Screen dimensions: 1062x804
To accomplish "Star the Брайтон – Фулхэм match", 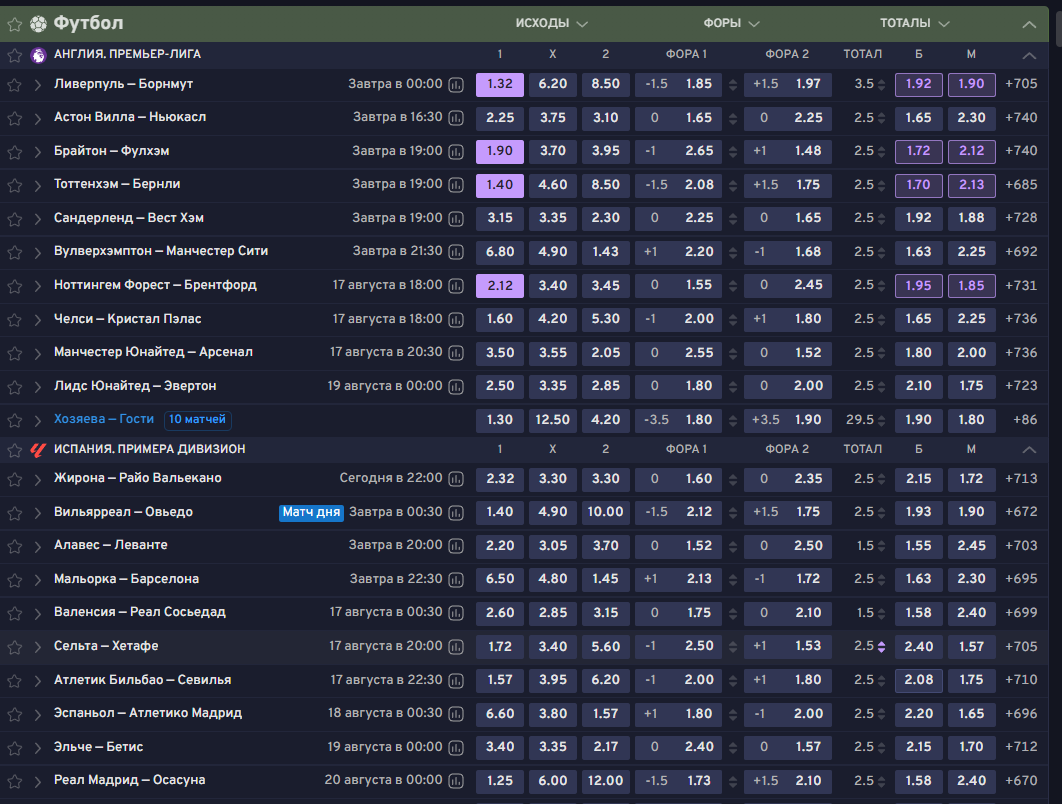I will click(14, 152).
